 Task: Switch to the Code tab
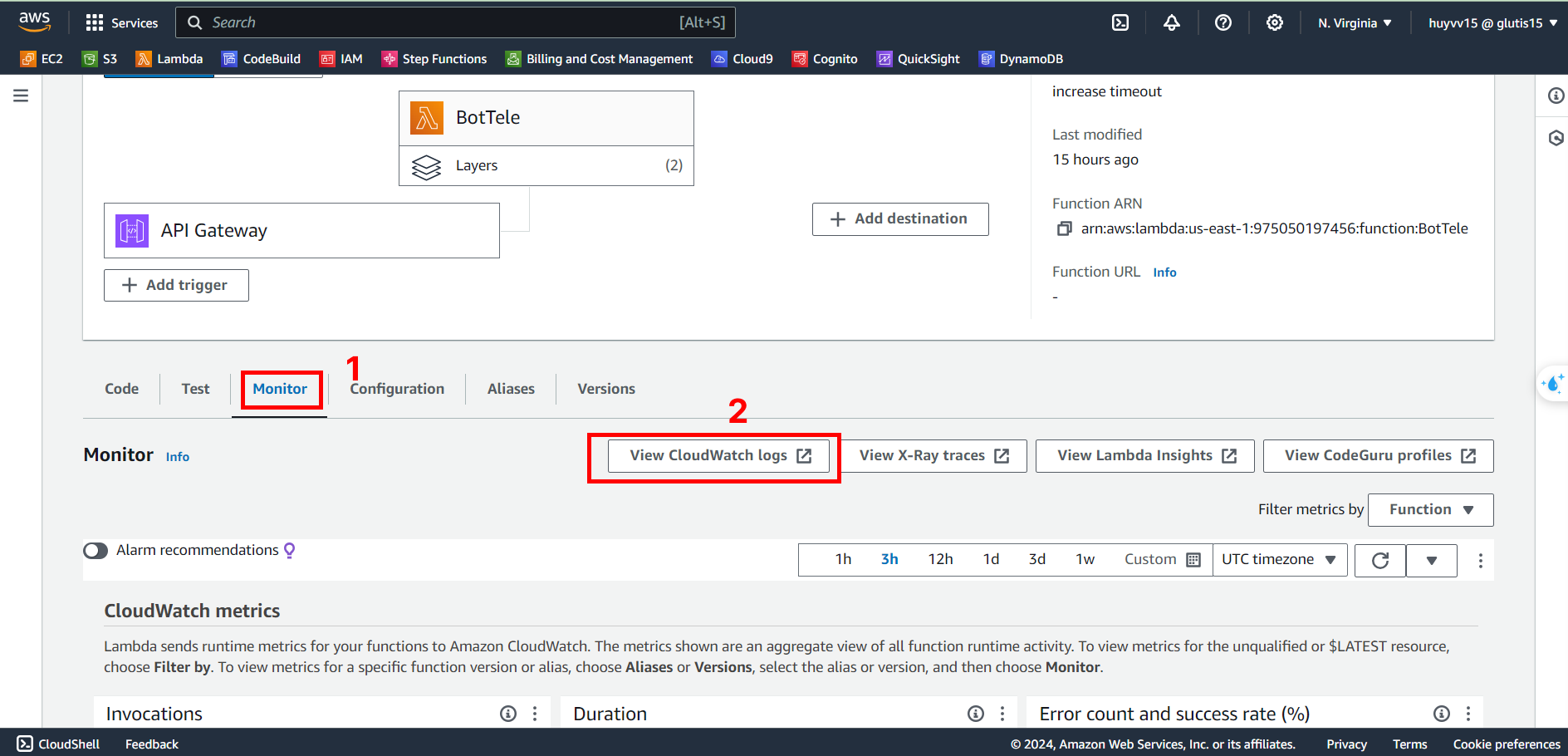(x=122, y=389)
